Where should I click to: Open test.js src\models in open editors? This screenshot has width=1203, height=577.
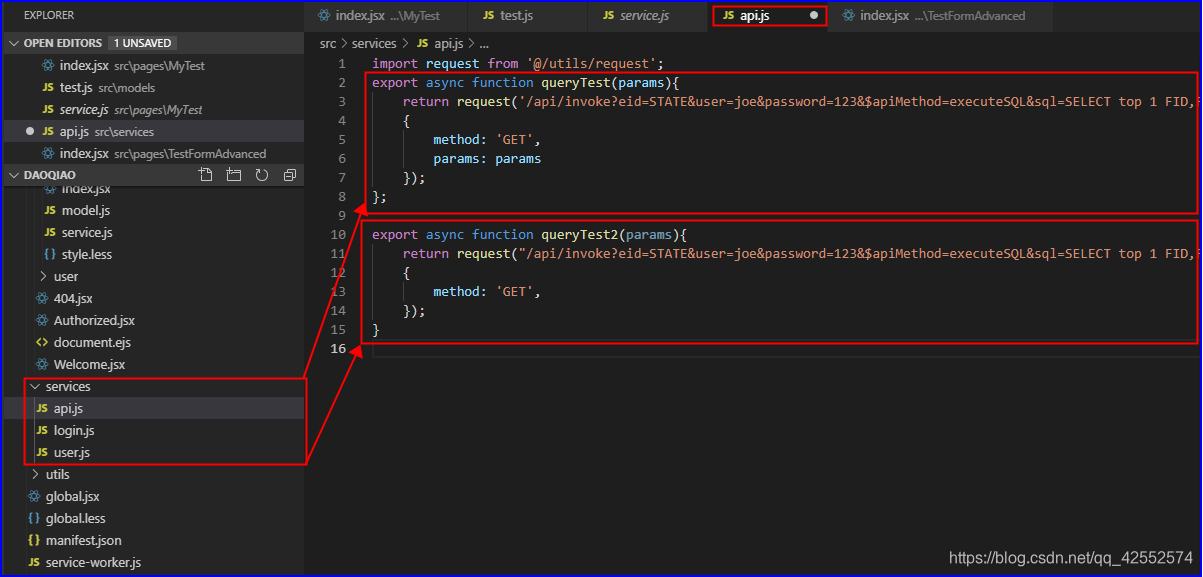152,88
